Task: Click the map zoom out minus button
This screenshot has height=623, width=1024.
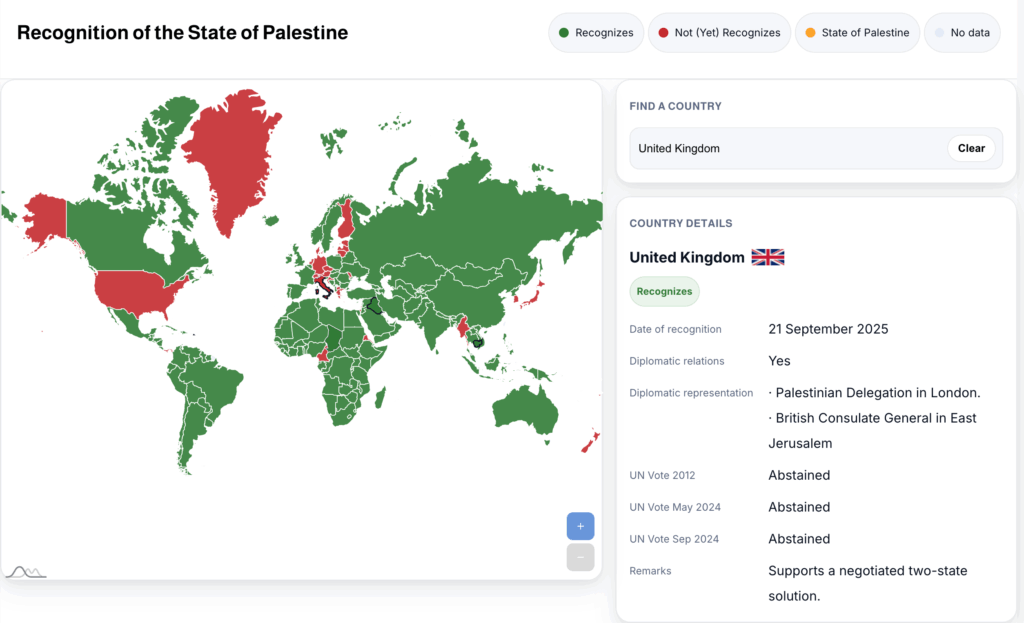Action: [580, 557]
